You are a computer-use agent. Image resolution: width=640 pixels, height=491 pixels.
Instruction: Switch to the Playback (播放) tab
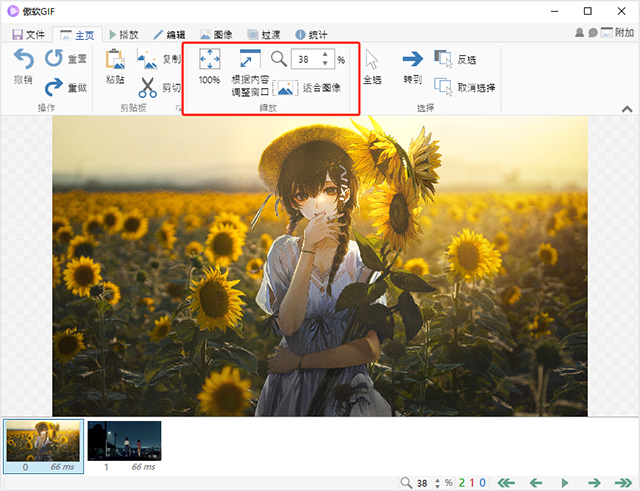tap(124, 35)
